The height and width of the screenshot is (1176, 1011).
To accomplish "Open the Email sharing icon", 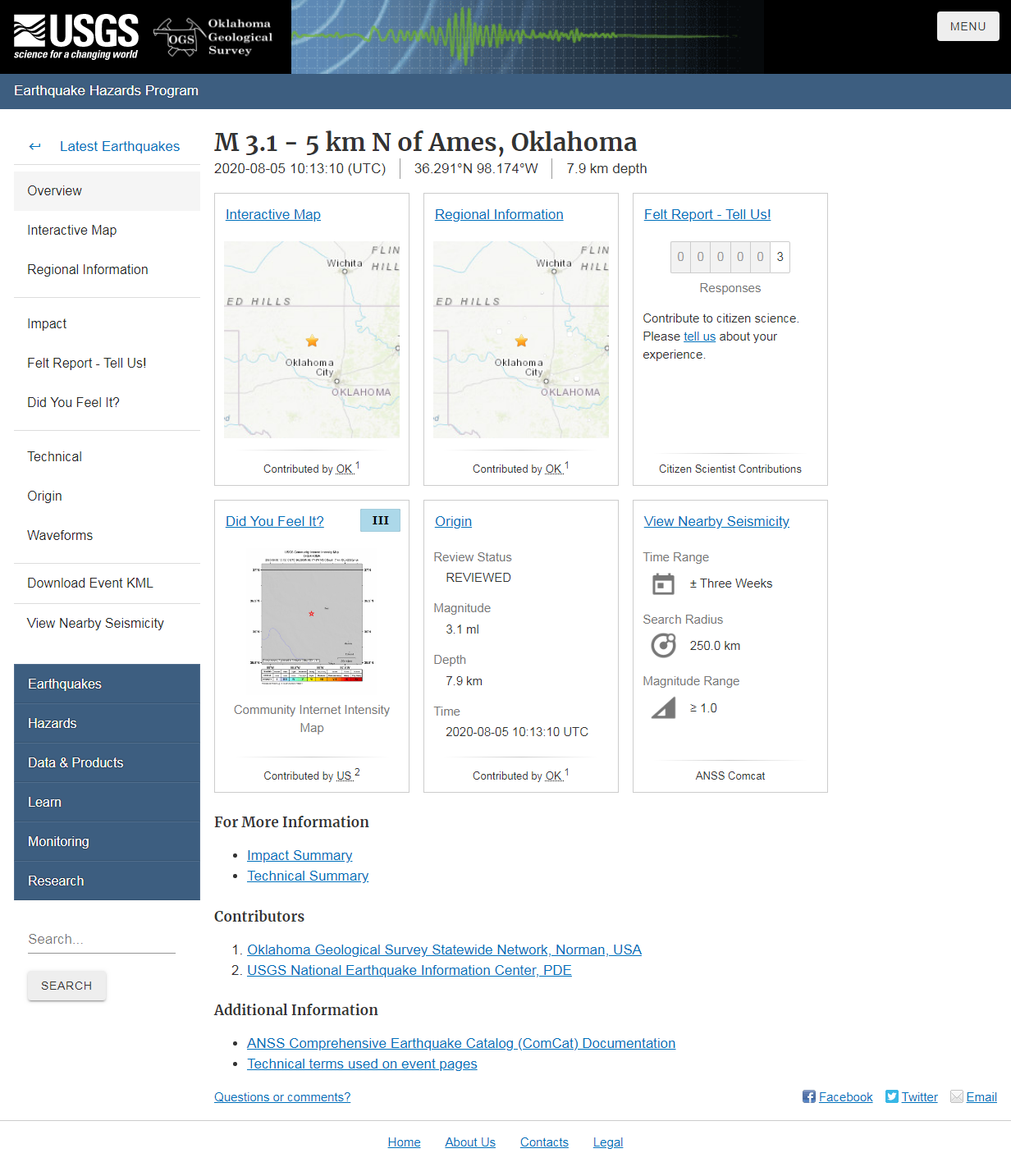I will (956, 1096).
